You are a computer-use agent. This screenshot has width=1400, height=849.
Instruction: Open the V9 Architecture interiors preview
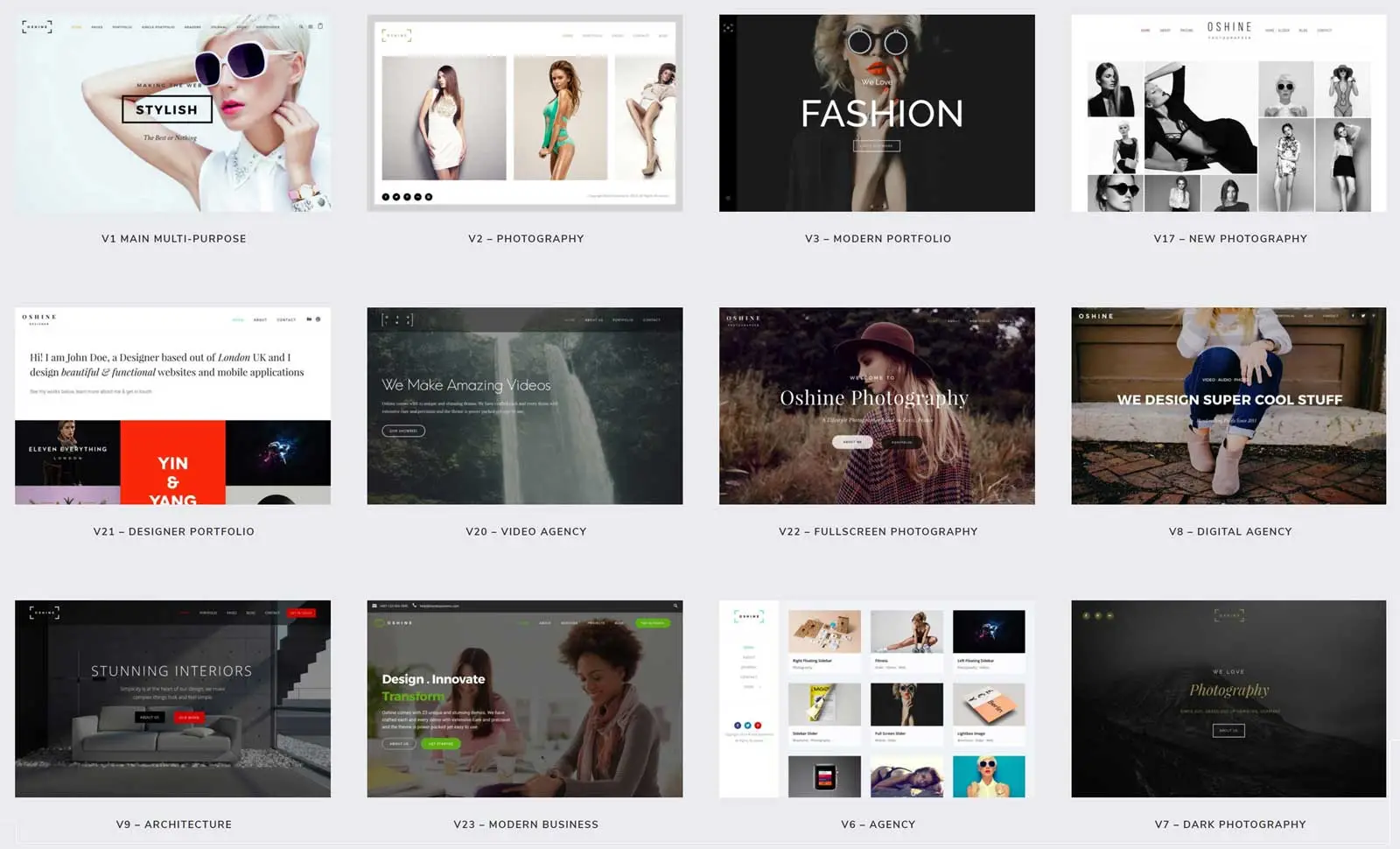tap(172, 698)
